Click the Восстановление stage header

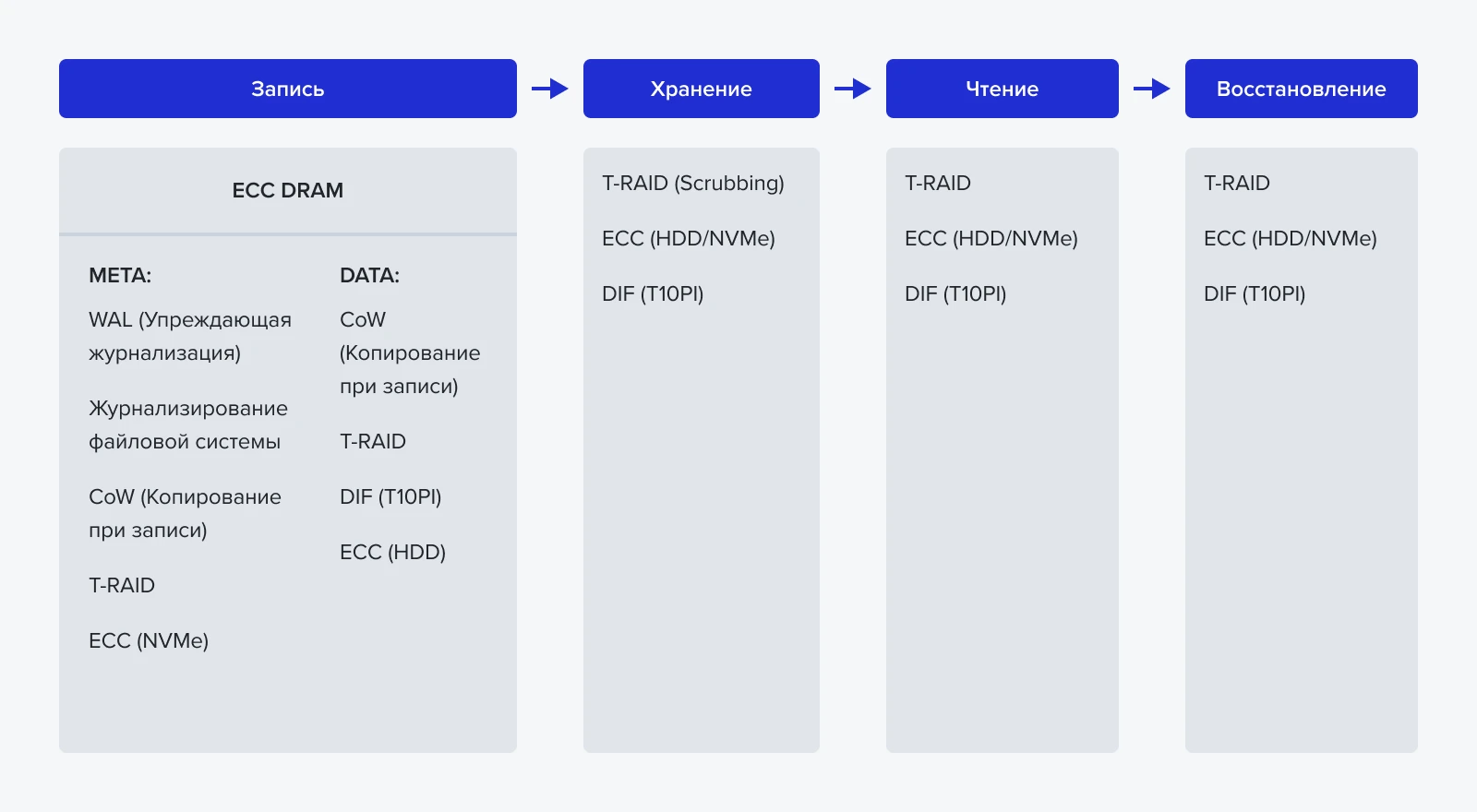[x=1302, y=89]
